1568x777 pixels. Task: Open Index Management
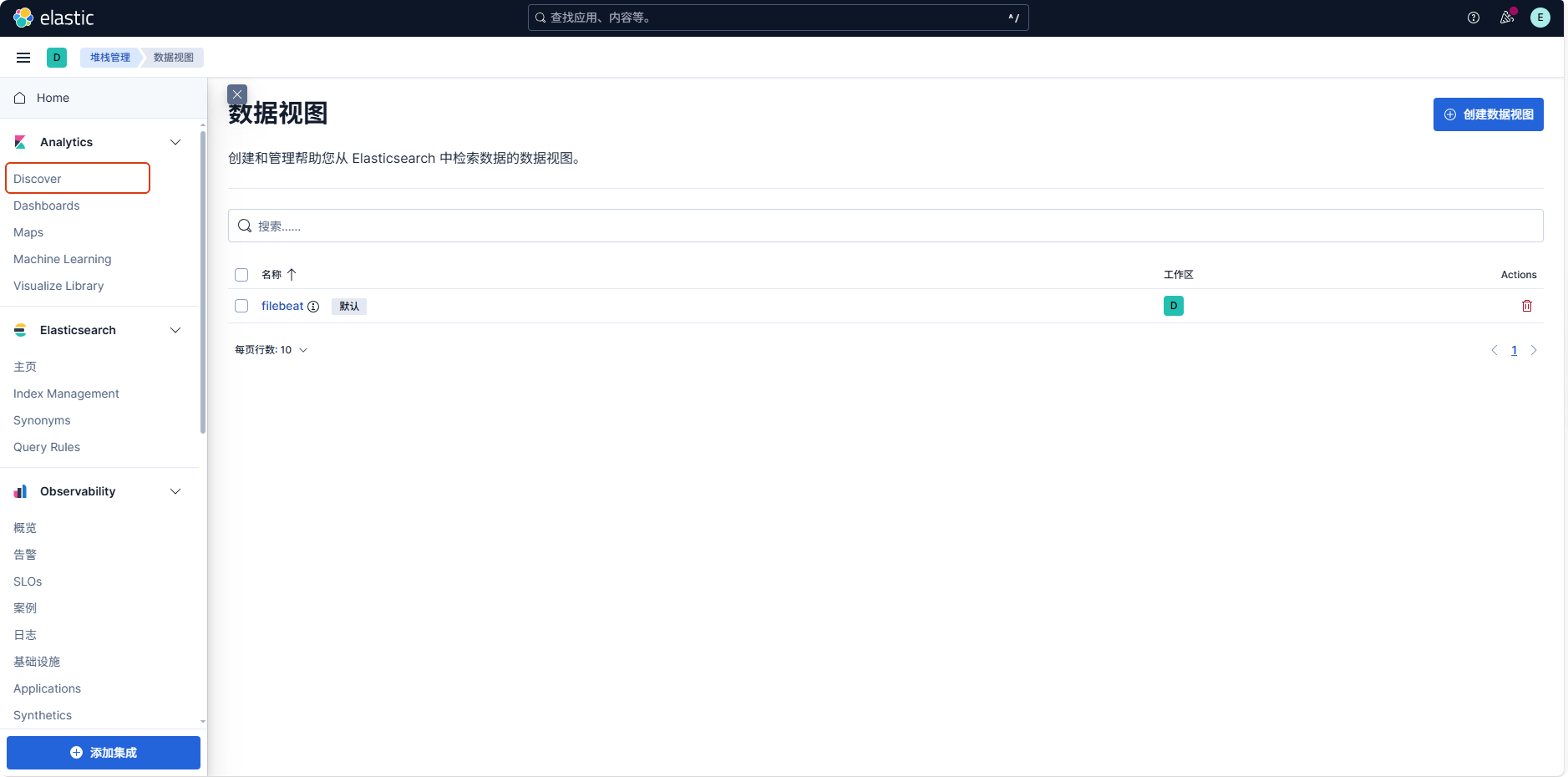[x=66, y=394]
